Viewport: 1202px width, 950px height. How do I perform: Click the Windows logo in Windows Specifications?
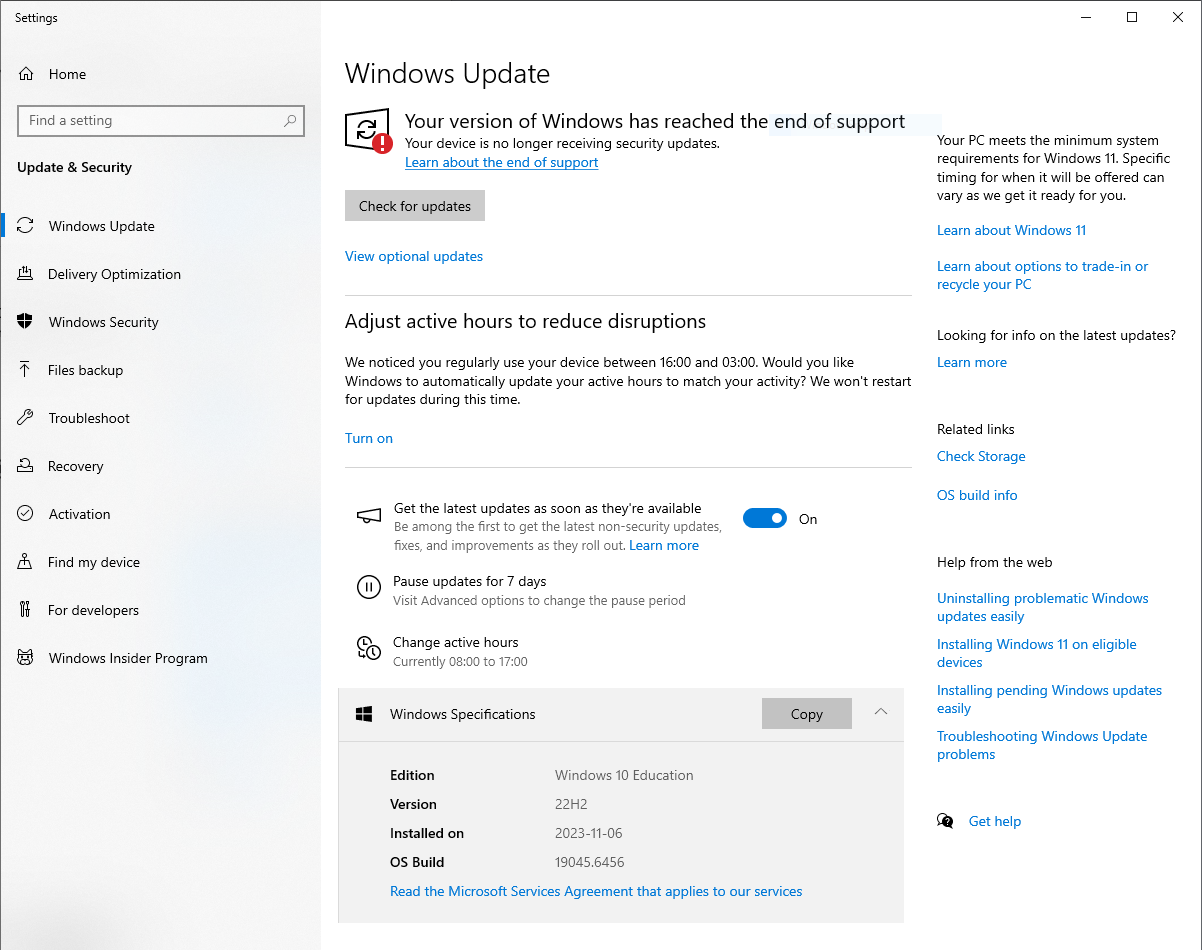coord(365,714)
